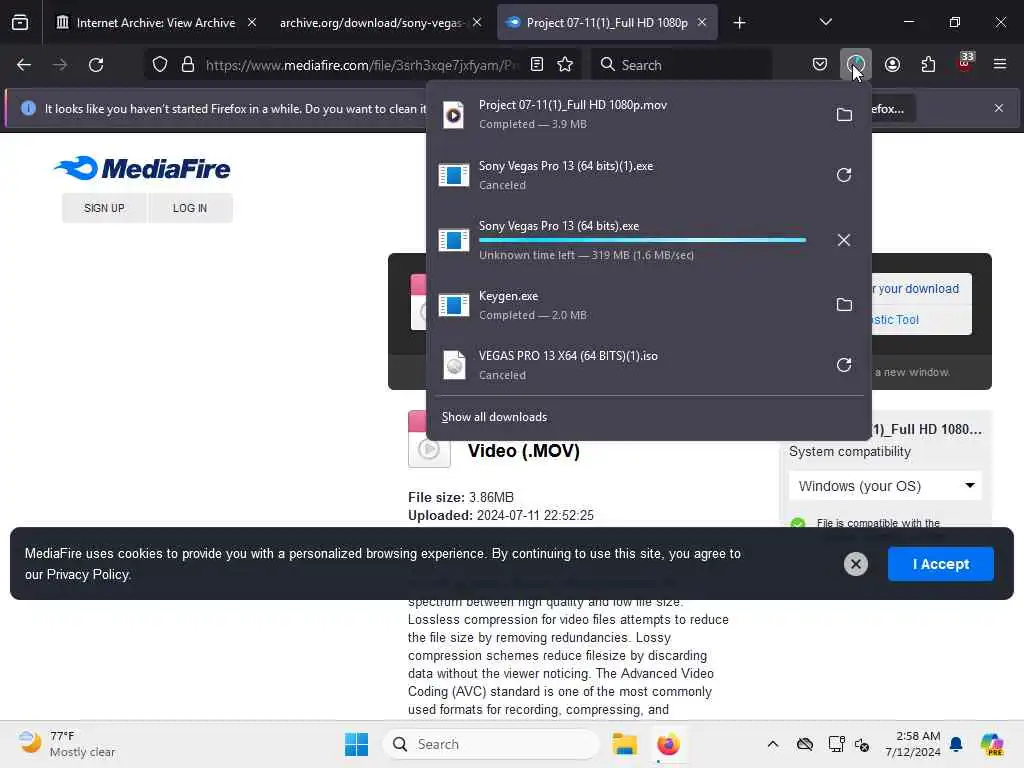The width and height of the screenshot is (1024, 768).
Task: Open the Extensions puzzle icon
Action: click(x=928, y=65)
